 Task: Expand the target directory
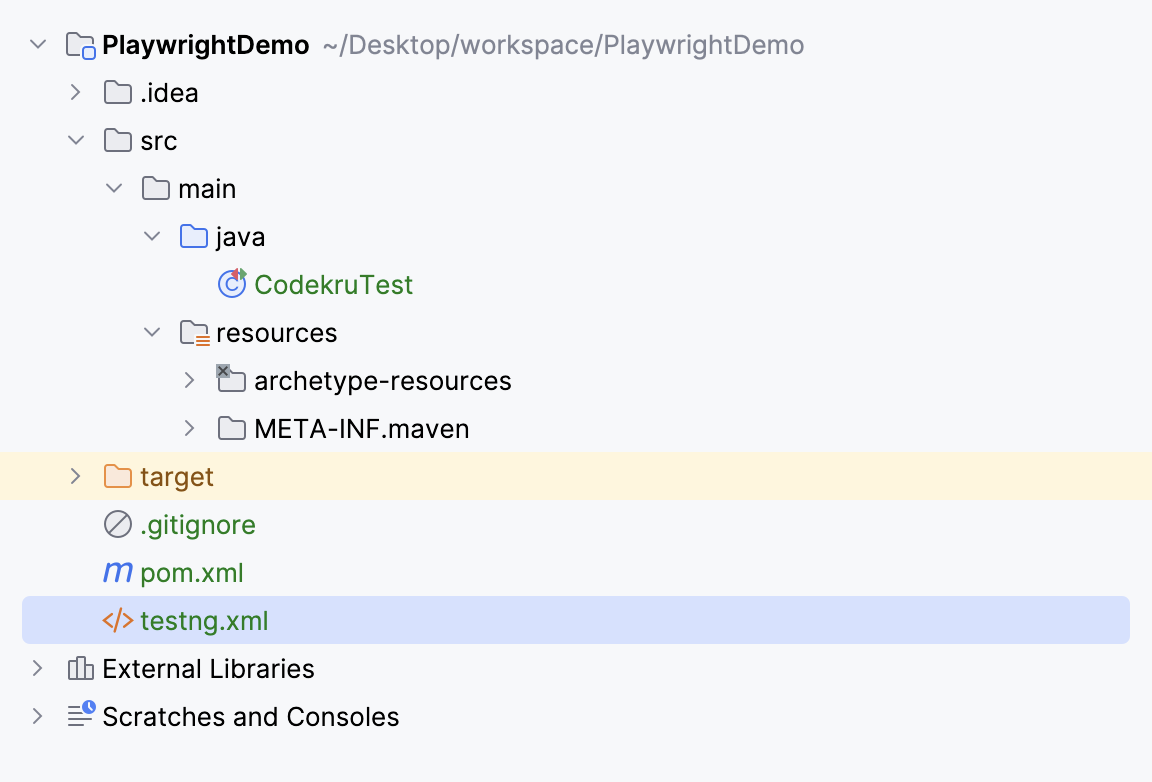click(76, 477)
